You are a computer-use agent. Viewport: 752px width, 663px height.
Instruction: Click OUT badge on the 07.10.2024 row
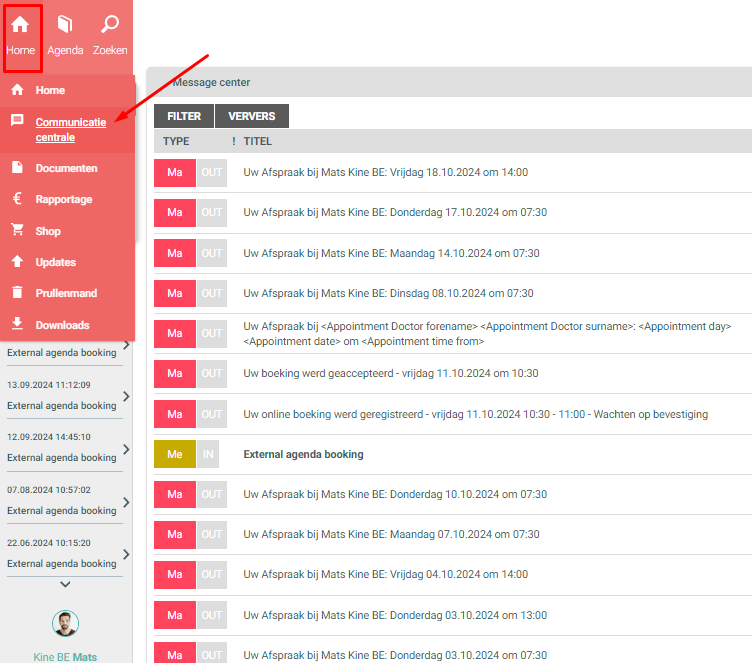pos(212,534)
